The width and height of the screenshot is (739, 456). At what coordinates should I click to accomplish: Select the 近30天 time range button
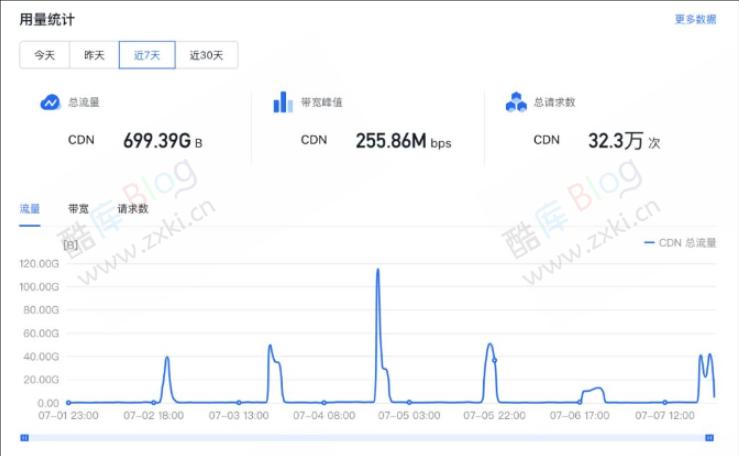coord(206,55)
